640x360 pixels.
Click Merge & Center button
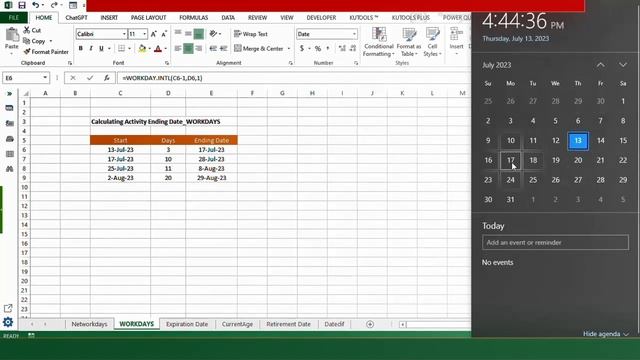tap(259, 49)
